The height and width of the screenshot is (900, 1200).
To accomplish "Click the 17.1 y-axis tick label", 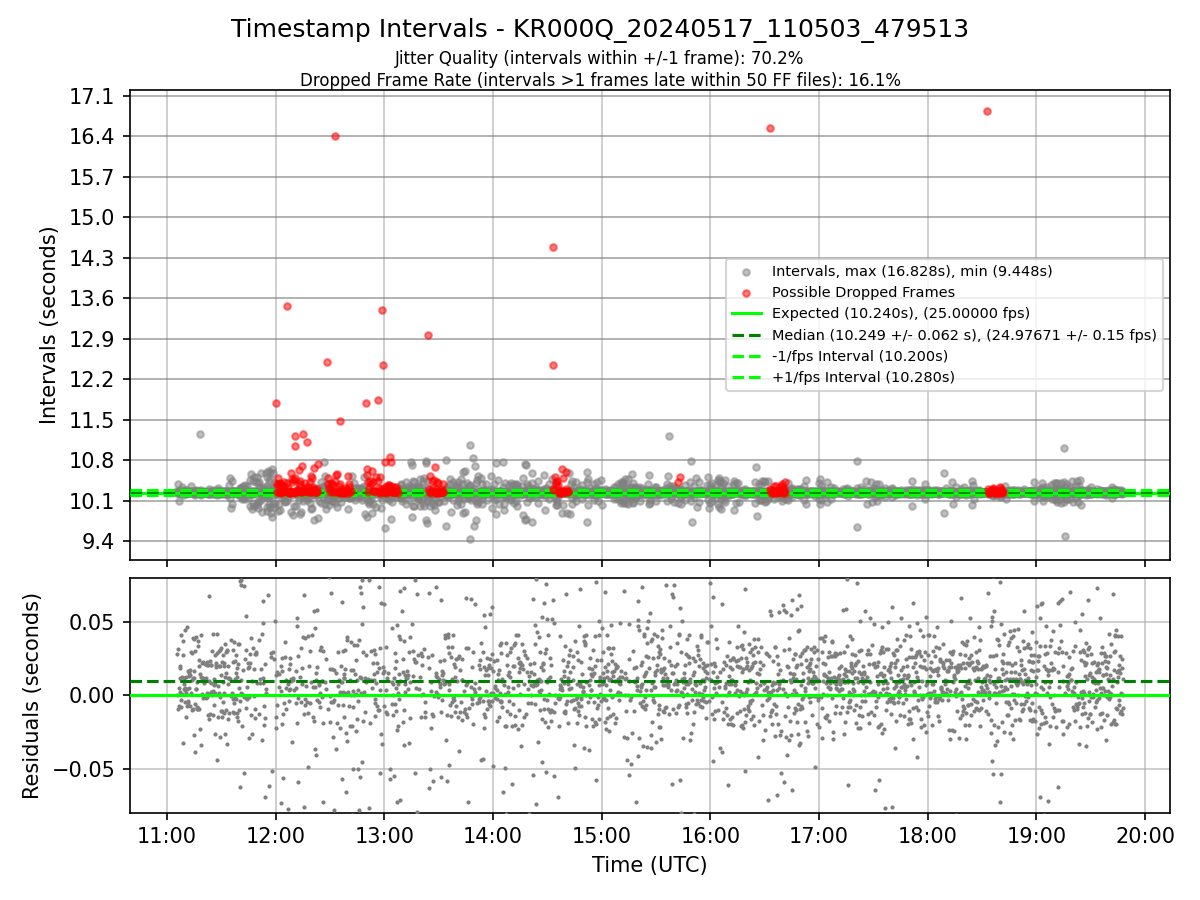I will coord(93,96).
